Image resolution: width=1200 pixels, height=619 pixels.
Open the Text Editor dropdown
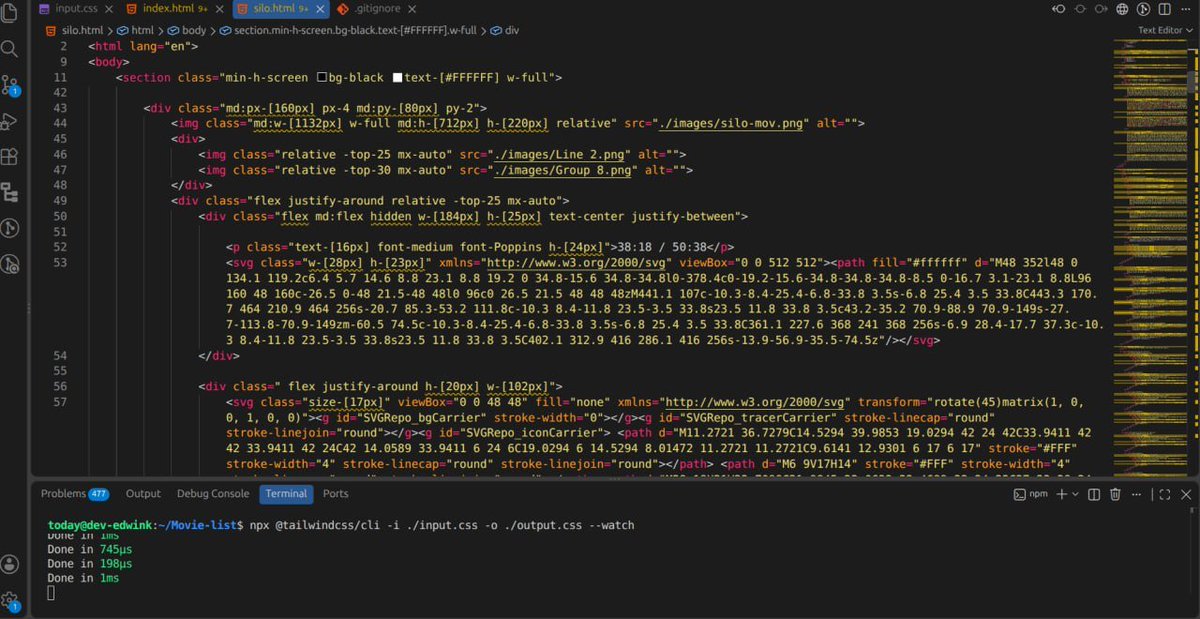pos(1166,30)
